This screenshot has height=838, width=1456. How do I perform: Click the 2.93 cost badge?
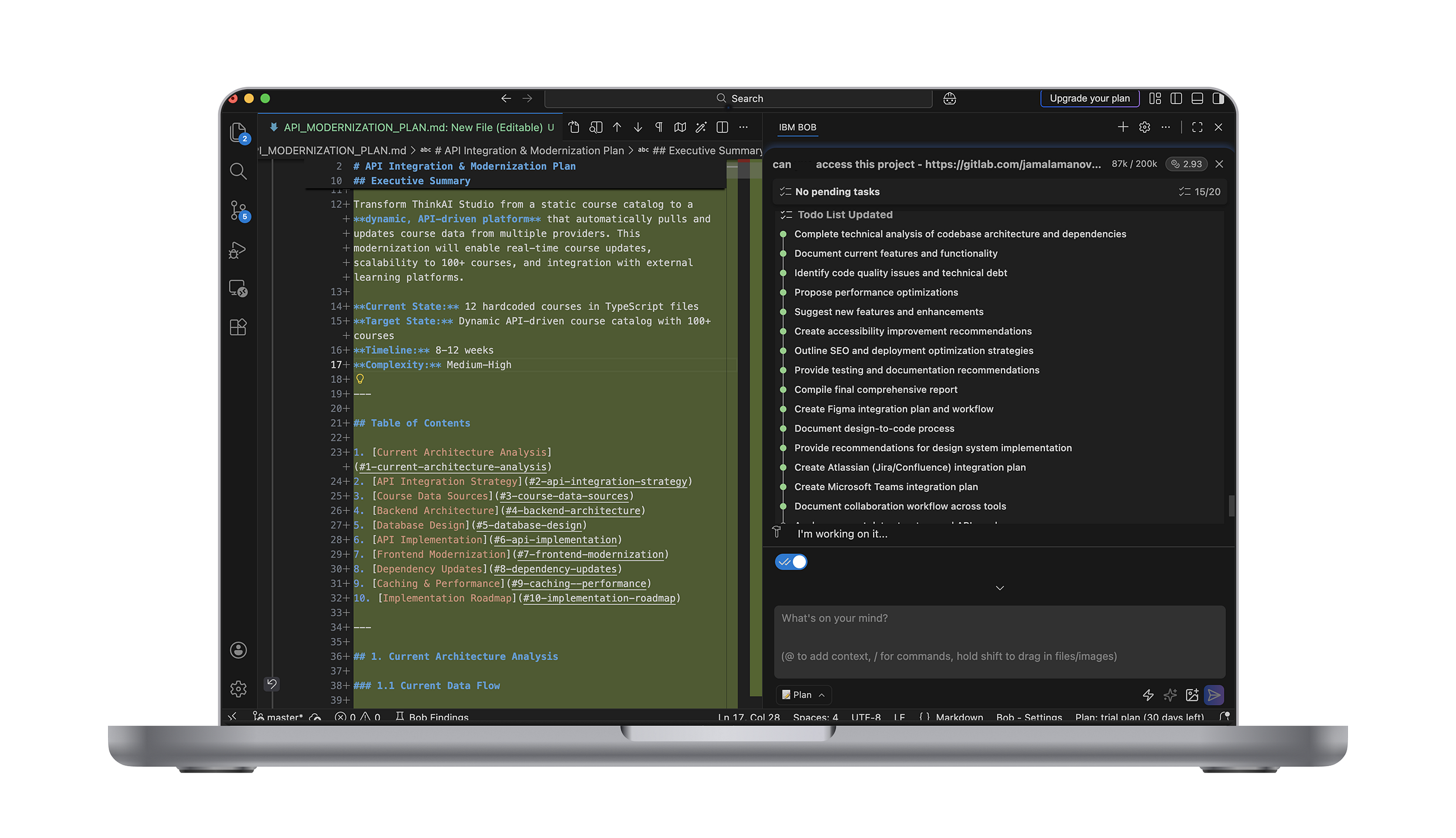pyautogui.click(x=1186, y=164)
